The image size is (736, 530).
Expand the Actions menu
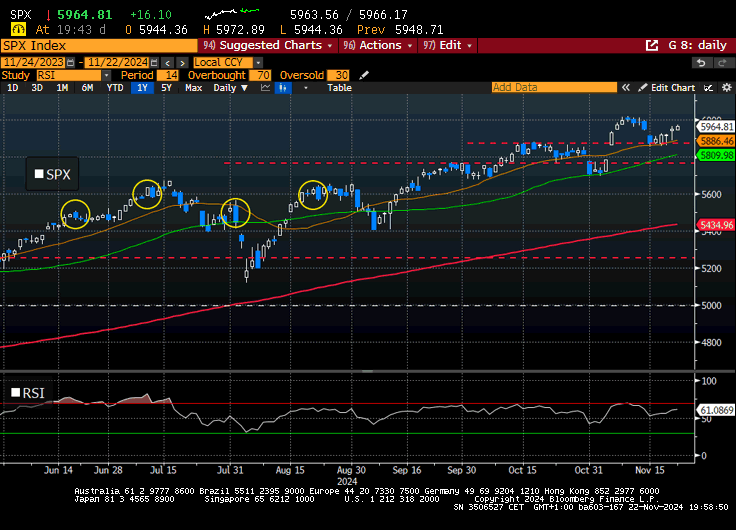click(377, 46)
